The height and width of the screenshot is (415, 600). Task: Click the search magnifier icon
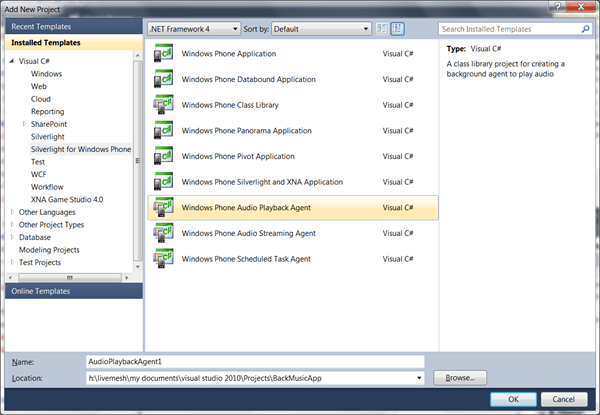pyautogui.click(x=585, y=29)
